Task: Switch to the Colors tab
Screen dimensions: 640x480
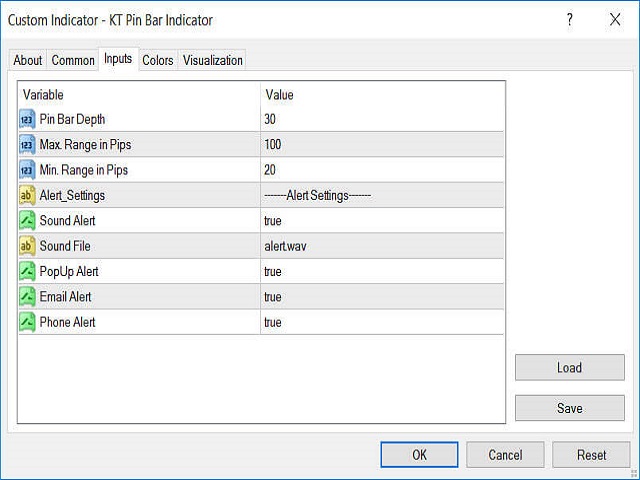Action: click(x=157, y=60)
